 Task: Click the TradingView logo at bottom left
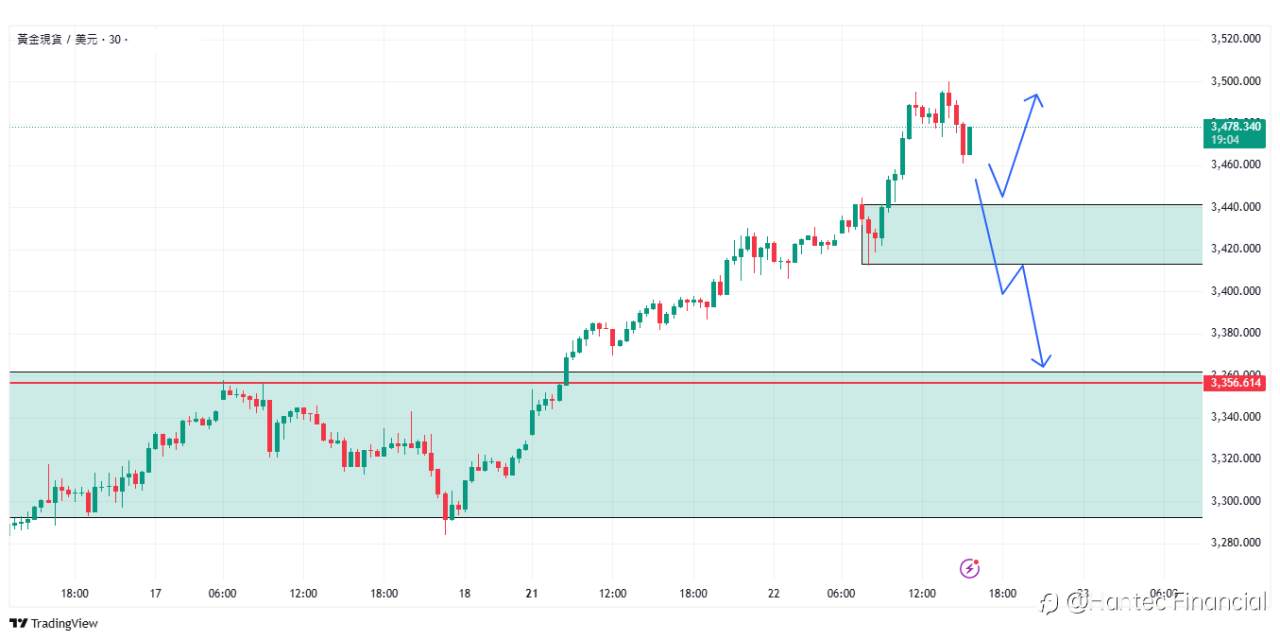[x=54, y=623]
